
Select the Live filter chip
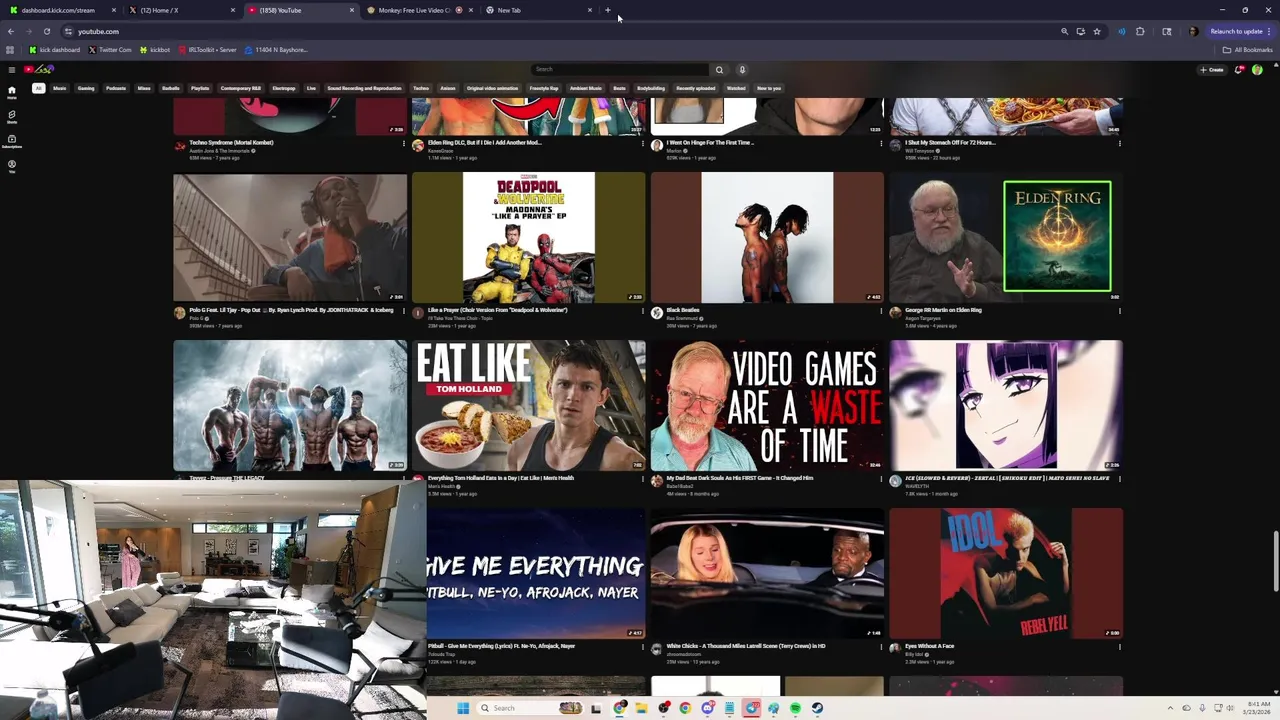pos(311,88)
